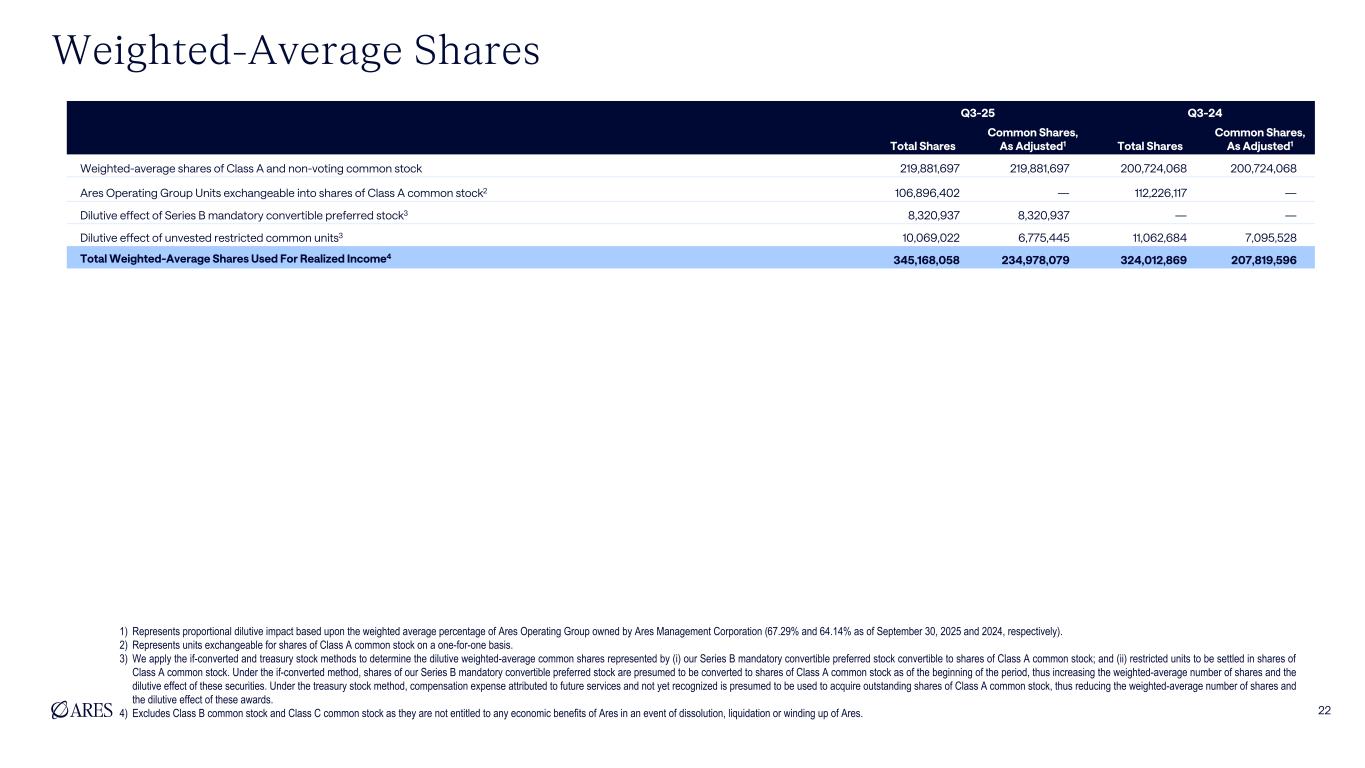The image size is (1365, 768).
Task: Click the Q3-25 Total Shares column header
Action: [925, 146]
